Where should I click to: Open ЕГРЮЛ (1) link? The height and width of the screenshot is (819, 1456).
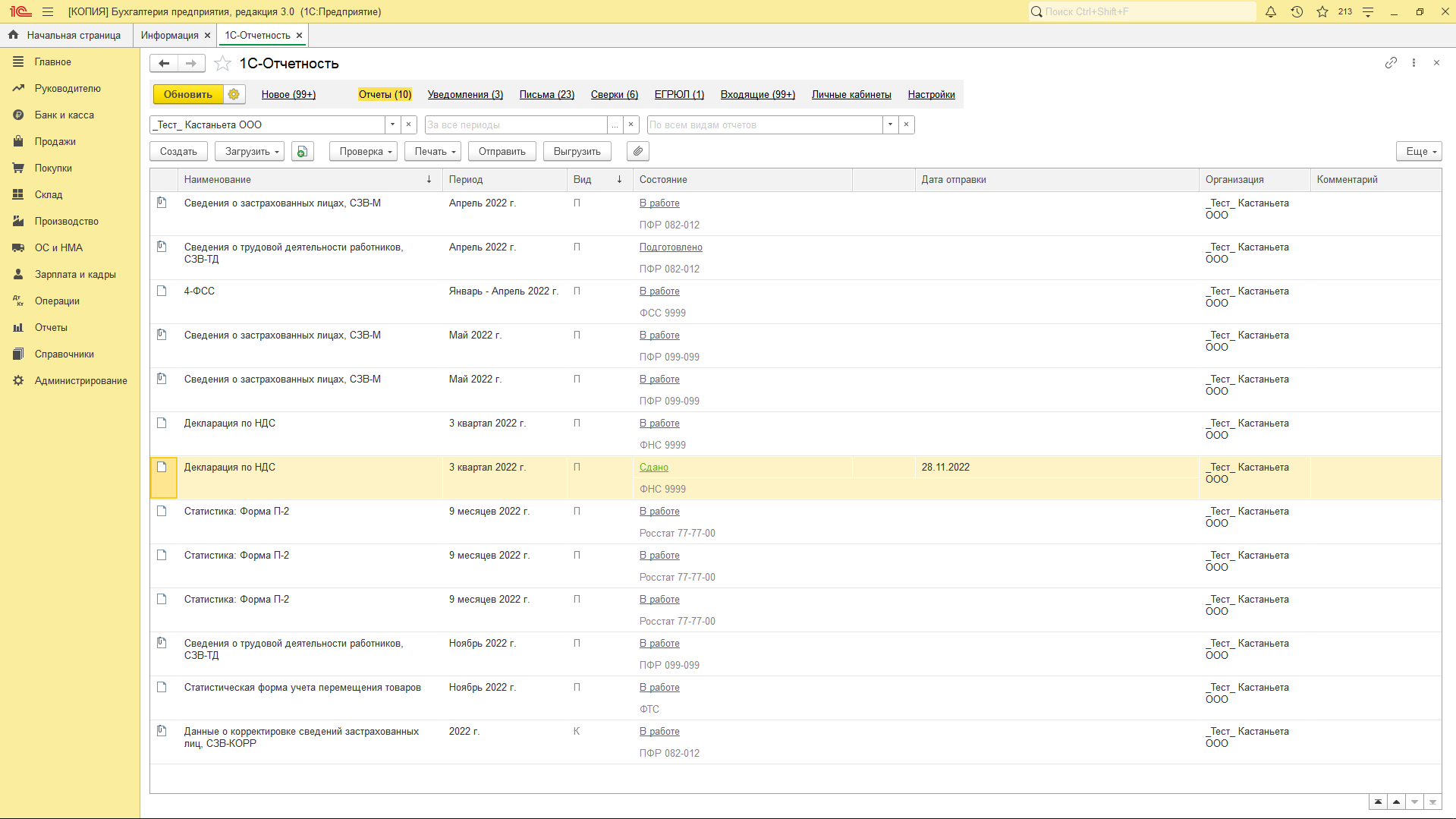[679, 95]
